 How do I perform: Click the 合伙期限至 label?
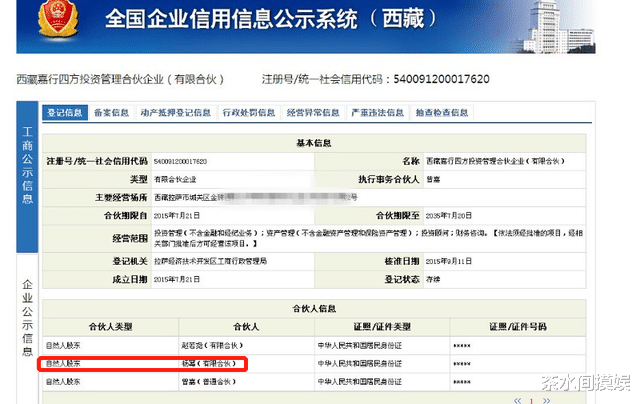click(x=398, y=215)
